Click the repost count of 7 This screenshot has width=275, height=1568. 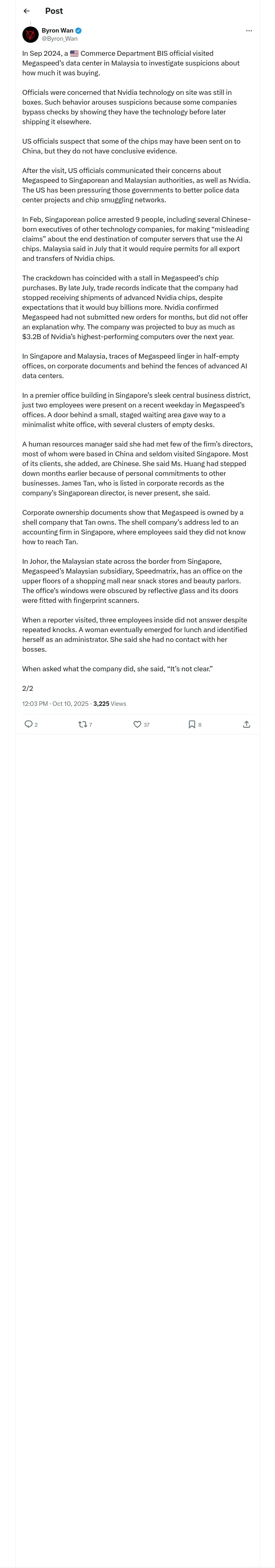[x=90, y=724]
